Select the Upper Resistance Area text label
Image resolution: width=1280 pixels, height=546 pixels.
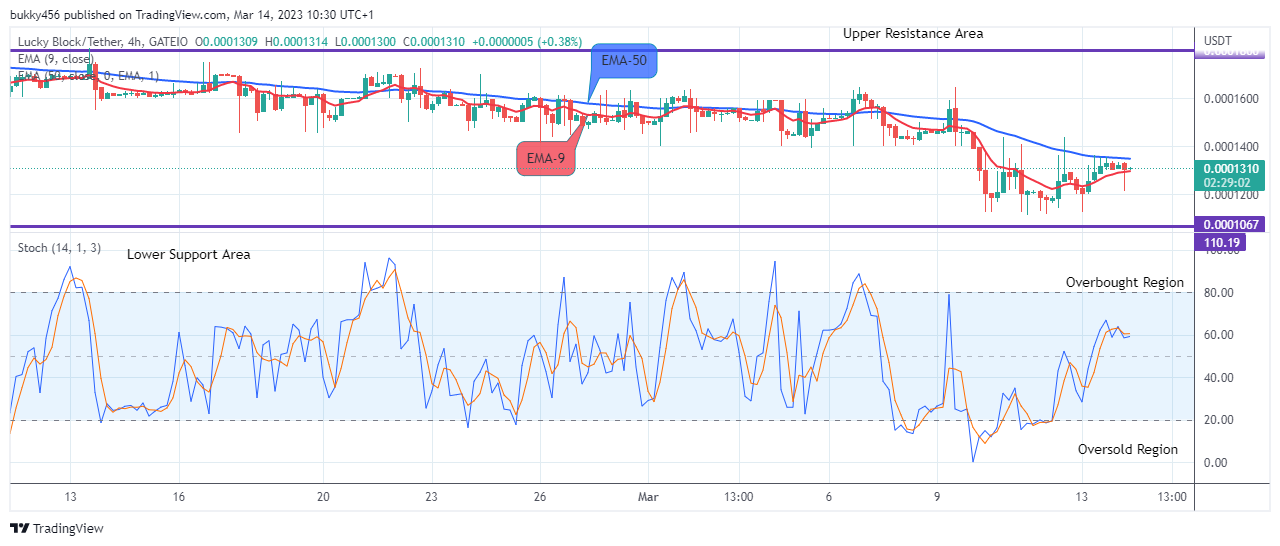click(x=913, y=33)
